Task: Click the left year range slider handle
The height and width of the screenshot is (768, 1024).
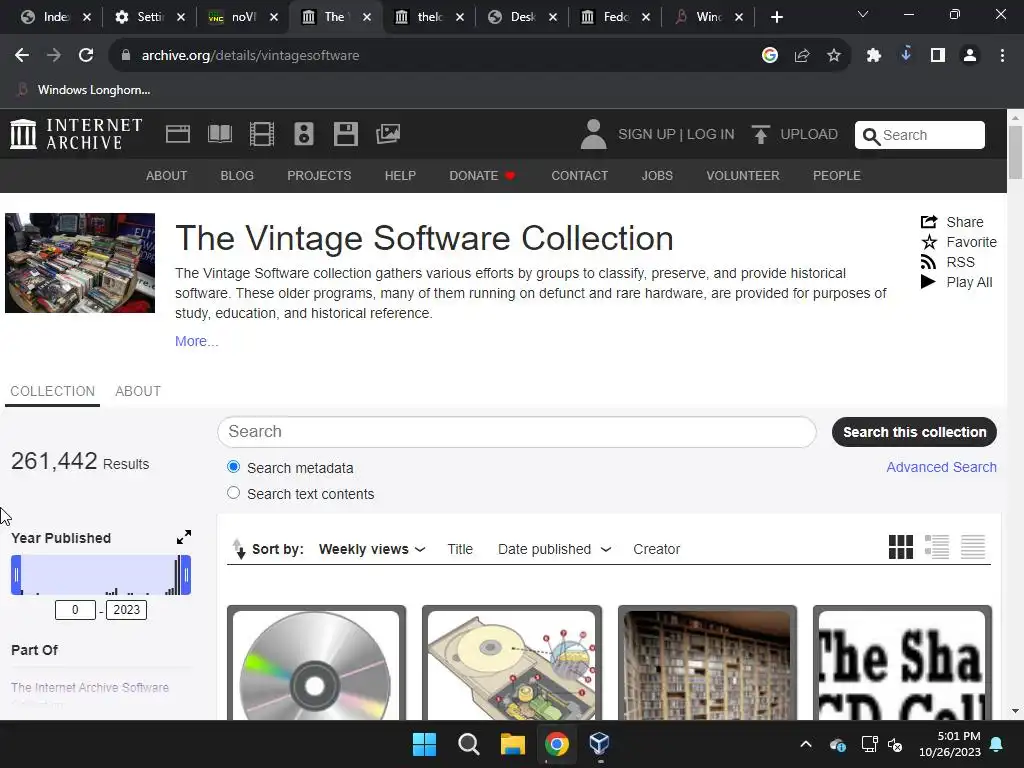Action: click(x=16, y=575)
